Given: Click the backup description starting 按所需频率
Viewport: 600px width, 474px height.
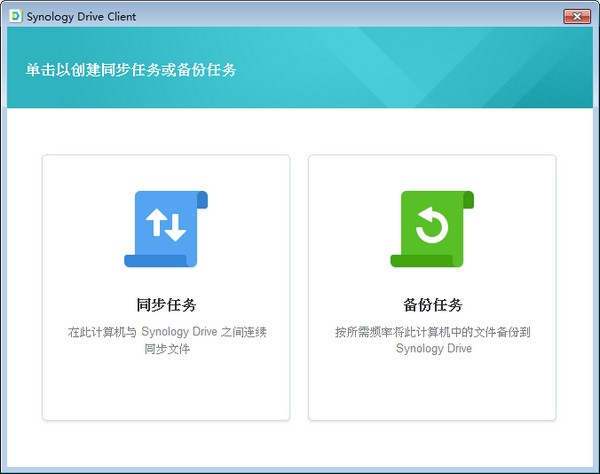Looking at the screenshot, I should click(x=432, y=332).
